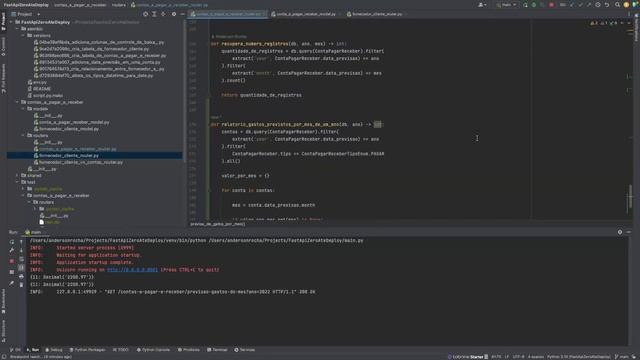
Task: Open Project tool window from left strip
Action: [3, 21]
